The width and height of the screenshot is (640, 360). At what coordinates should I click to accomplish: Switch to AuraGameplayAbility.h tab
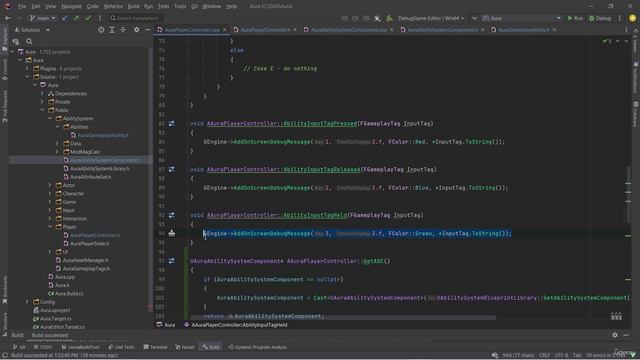[x=524, y=30]
